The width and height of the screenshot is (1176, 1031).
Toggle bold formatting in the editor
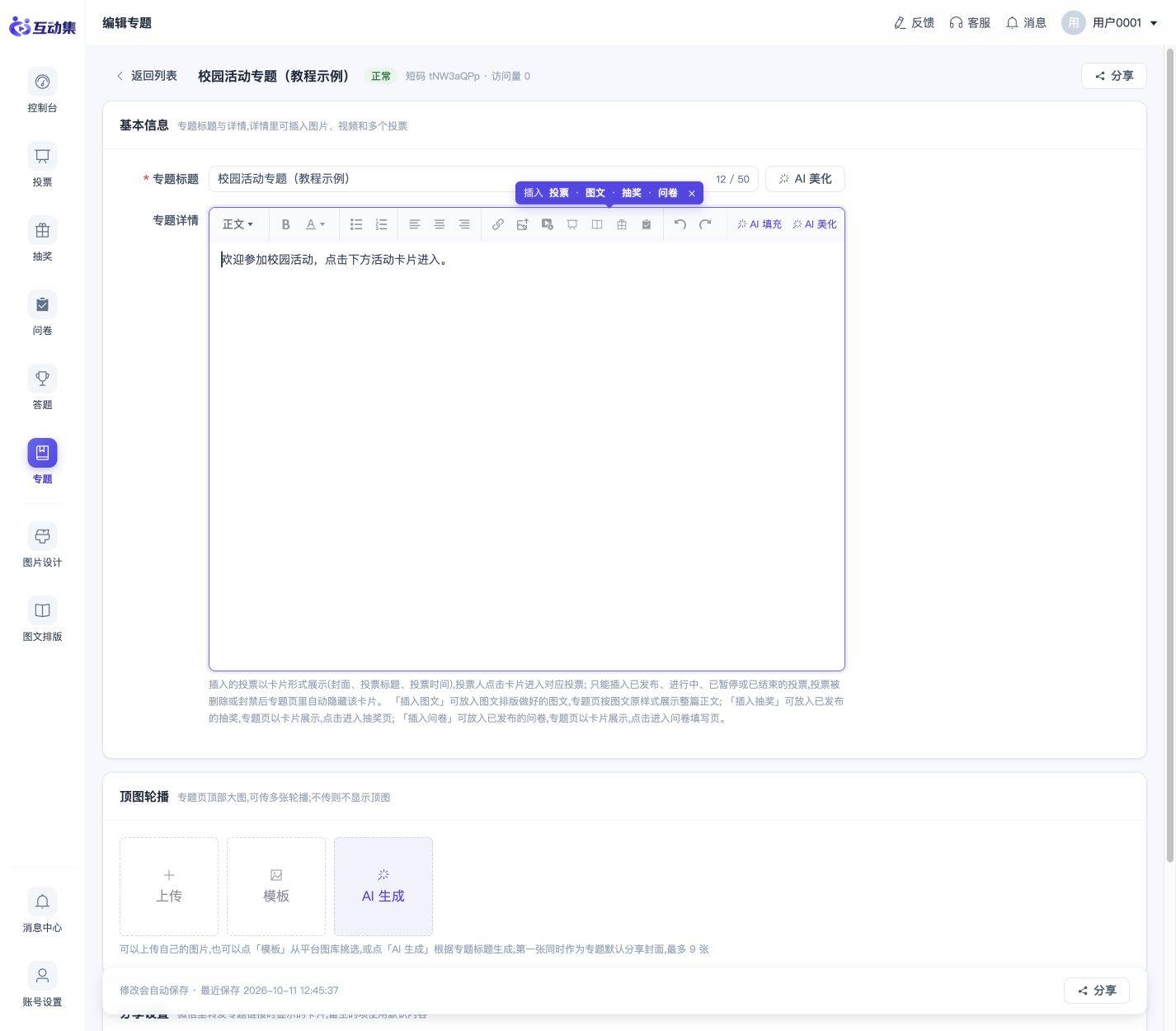pyautogui.click(x=285, y=224)
